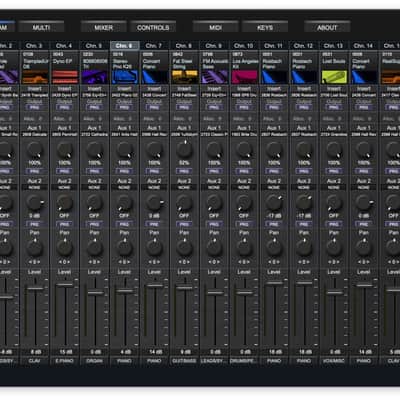Screen dimensions: 400x400
Task: Click the Rosbach Piano thumbnail on Chn. 12
Action: click(304, 77)
